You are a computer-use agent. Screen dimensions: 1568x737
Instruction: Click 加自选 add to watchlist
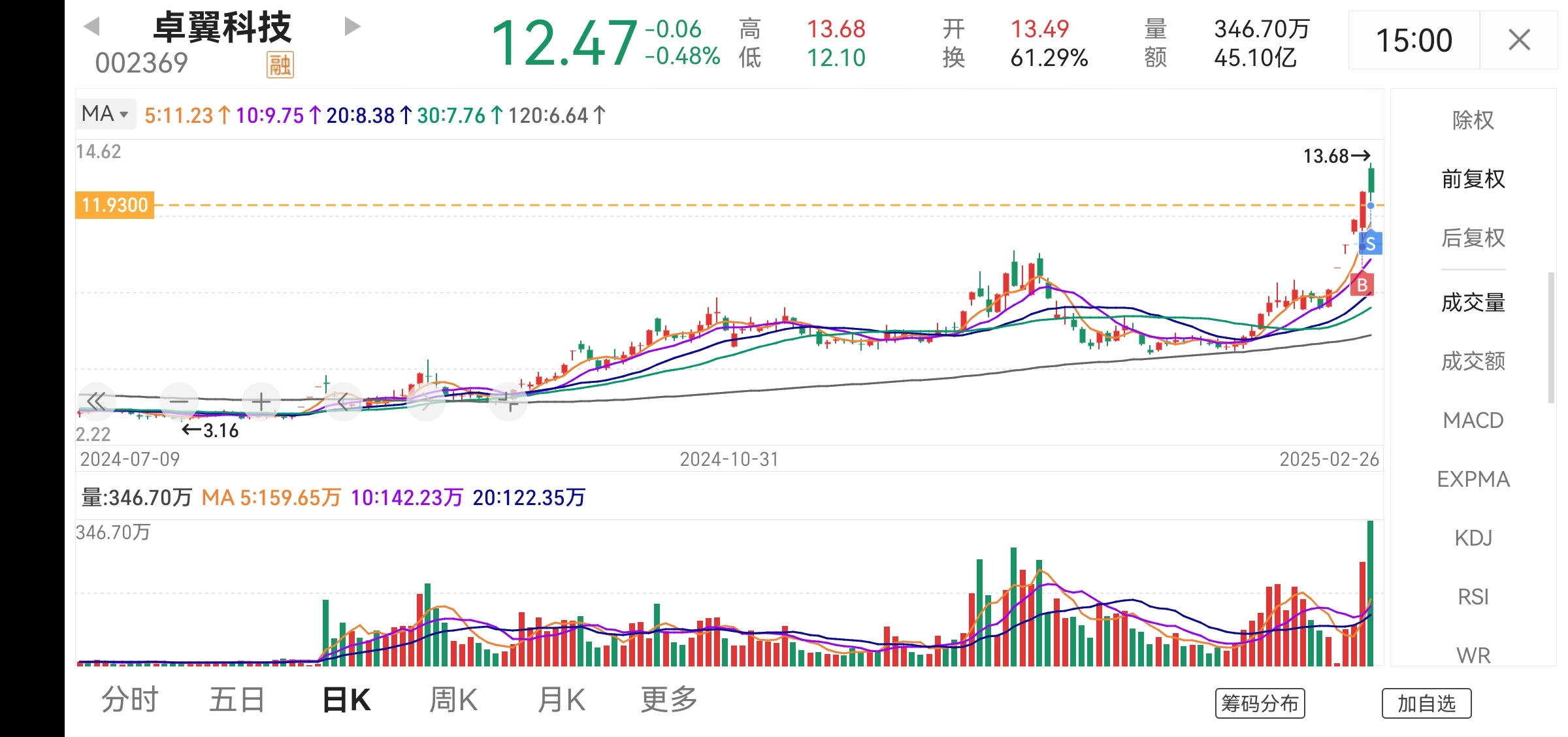1426,704
